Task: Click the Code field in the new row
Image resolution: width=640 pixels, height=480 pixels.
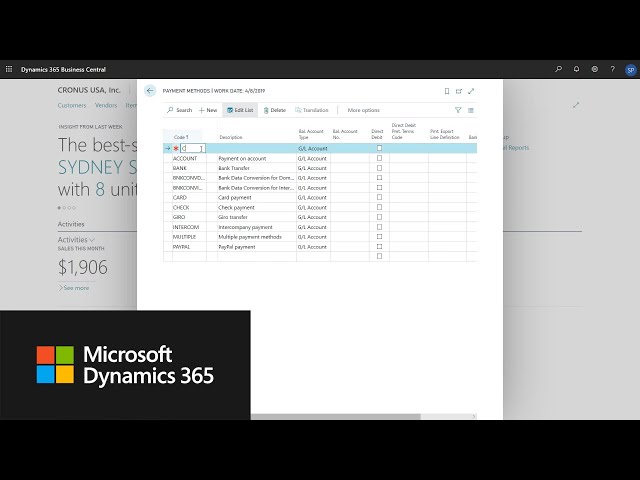Action: point(191,148)
